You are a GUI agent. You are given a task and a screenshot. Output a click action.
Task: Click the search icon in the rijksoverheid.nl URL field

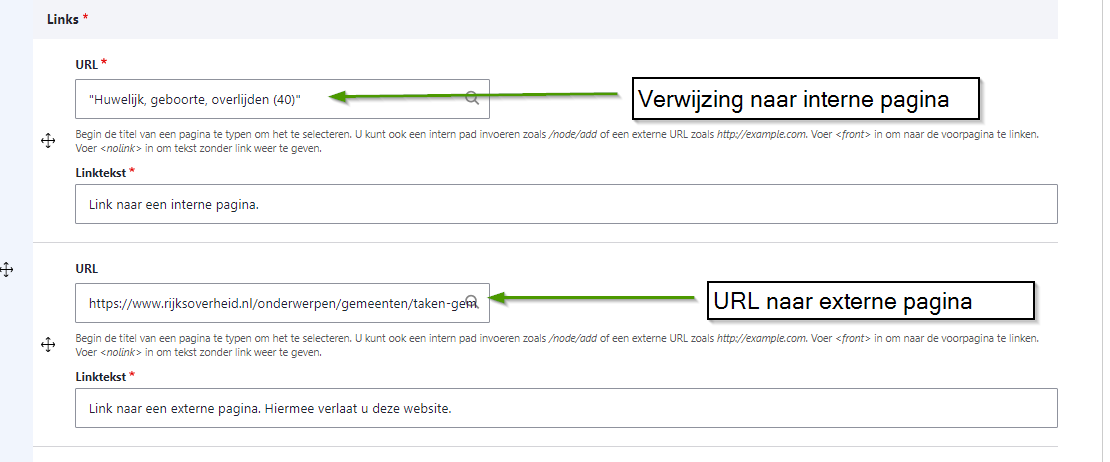(472, 302)
